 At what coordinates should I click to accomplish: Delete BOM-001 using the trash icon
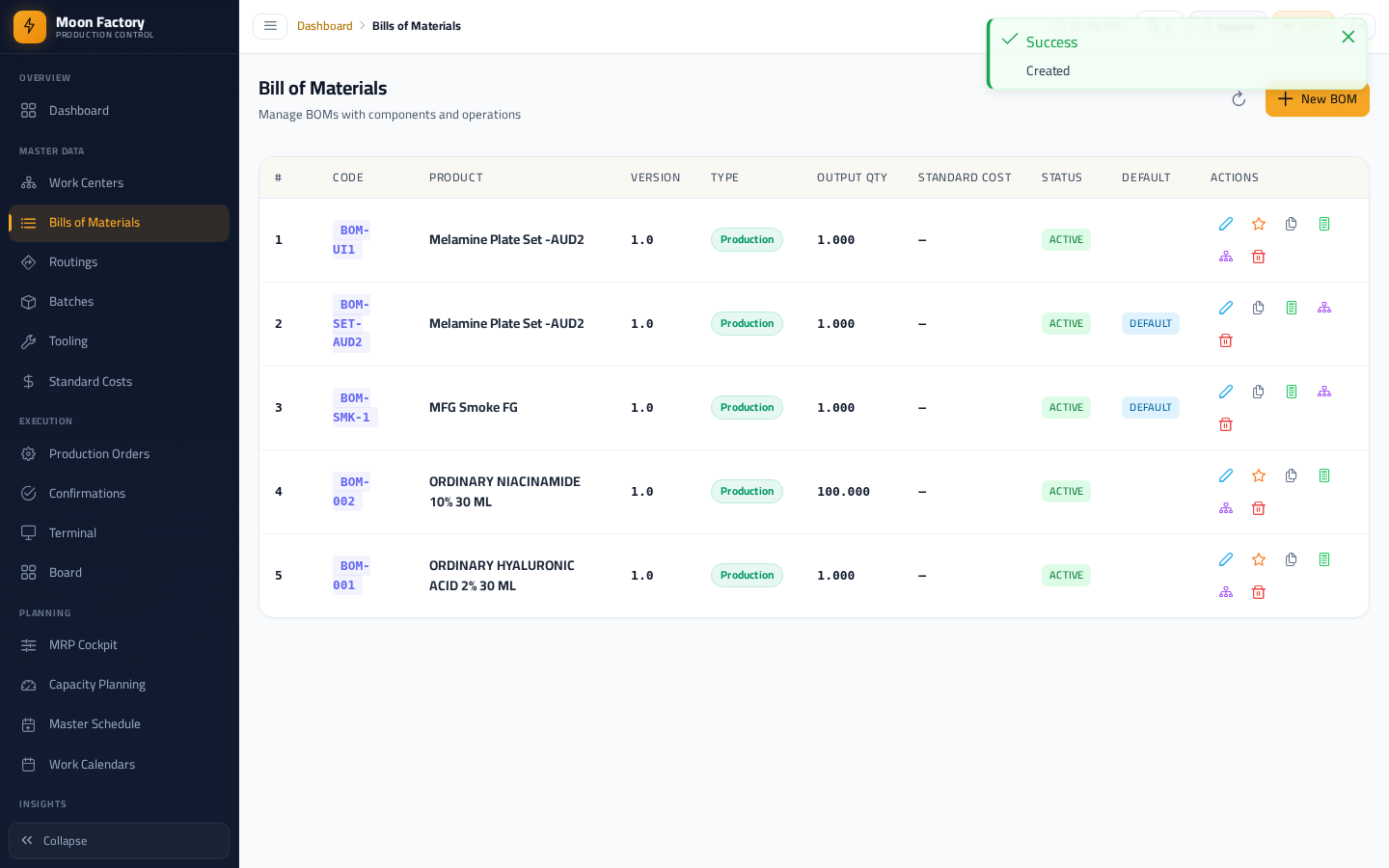click(1259, 592)
